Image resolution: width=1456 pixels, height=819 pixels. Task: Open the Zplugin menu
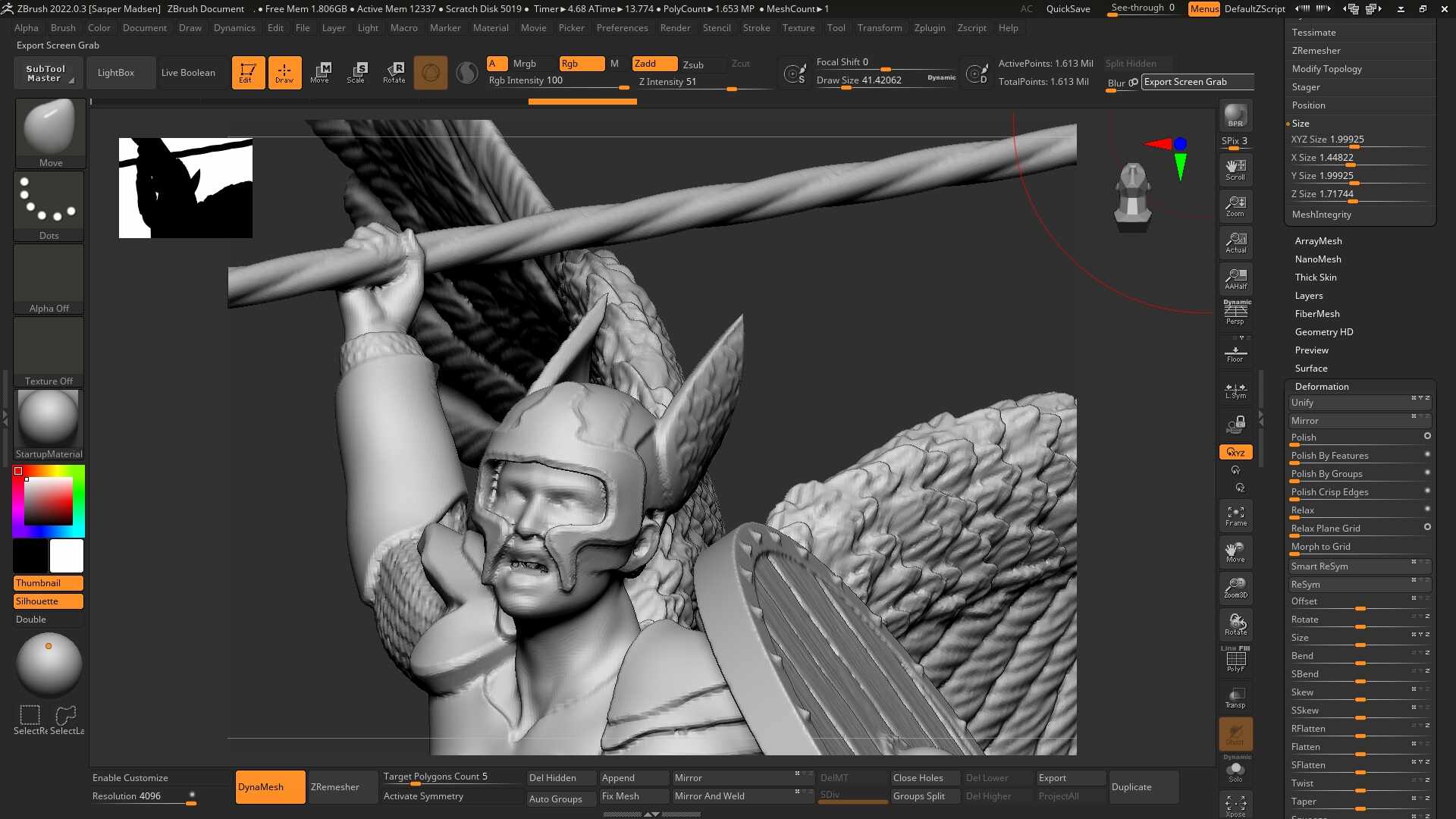[x=930, y=28]
